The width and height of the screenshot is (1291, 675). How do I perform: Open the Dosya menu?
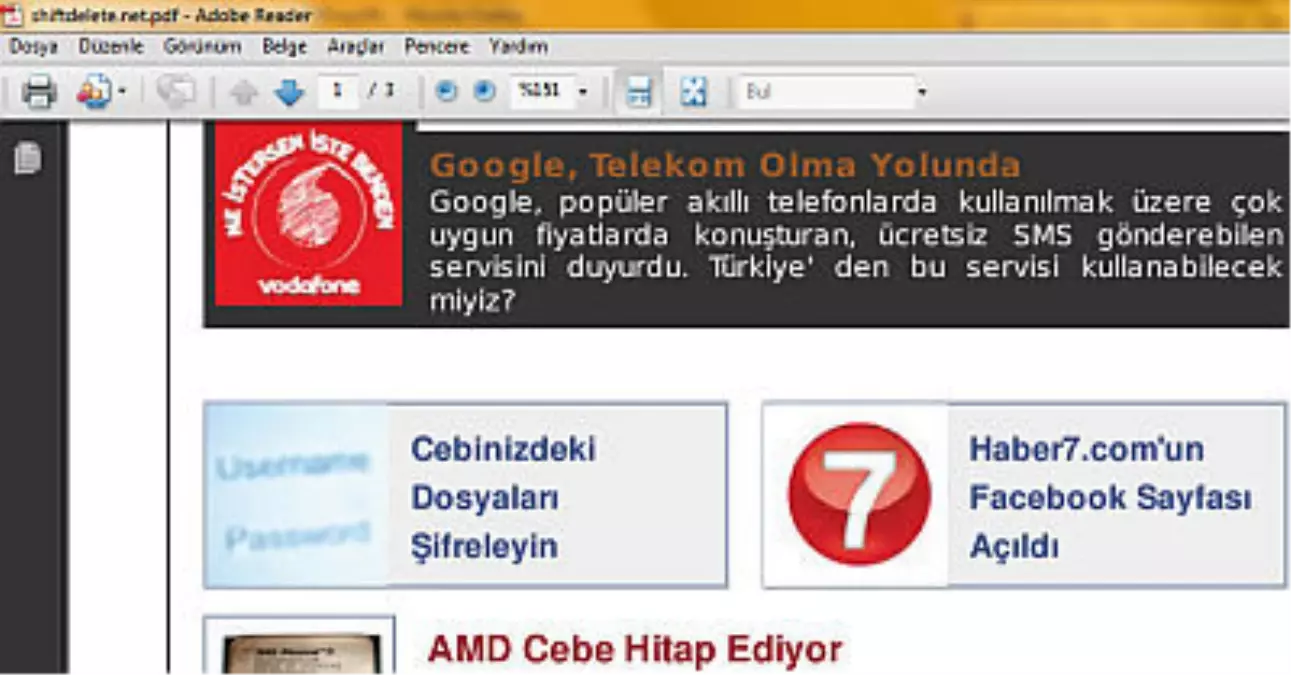coord(34,47)
